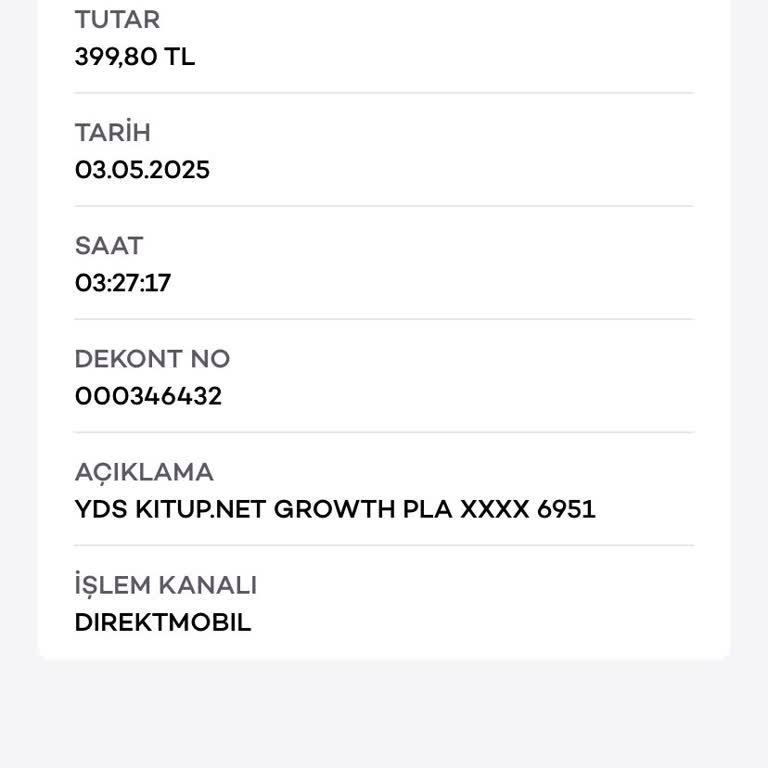Image resolution: width=768 pixels, height=768 pixels.
Task: Select the DIREKTMOBIL channel value
Action: [x=163, y=622]
